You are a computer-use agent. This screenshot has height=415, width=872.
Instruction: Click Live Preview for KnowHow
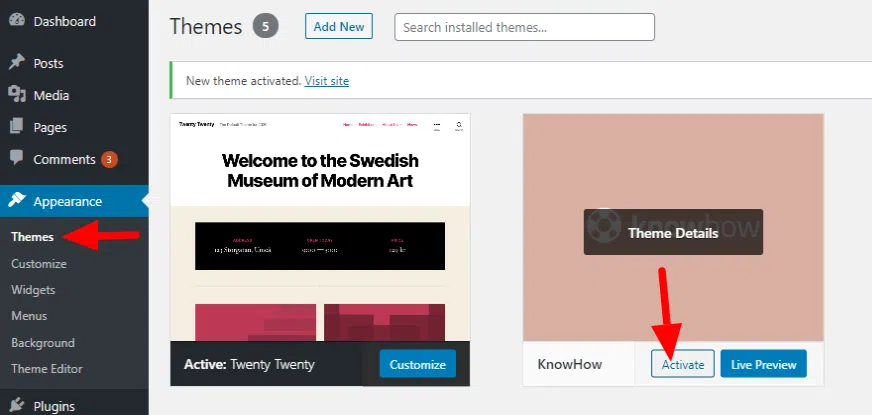pos(763,365)
